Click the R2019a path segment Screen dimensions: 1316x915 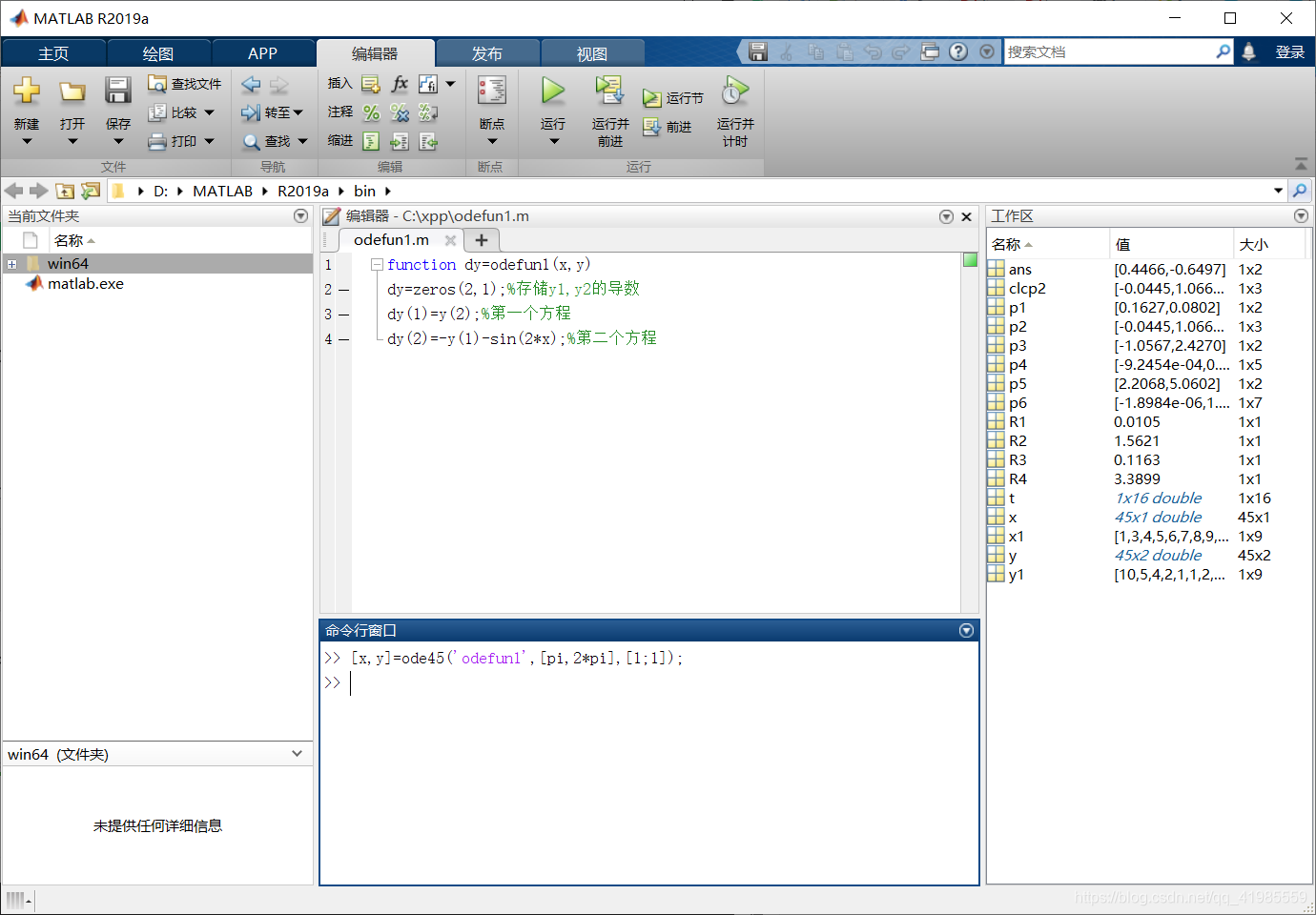(303, 191)
